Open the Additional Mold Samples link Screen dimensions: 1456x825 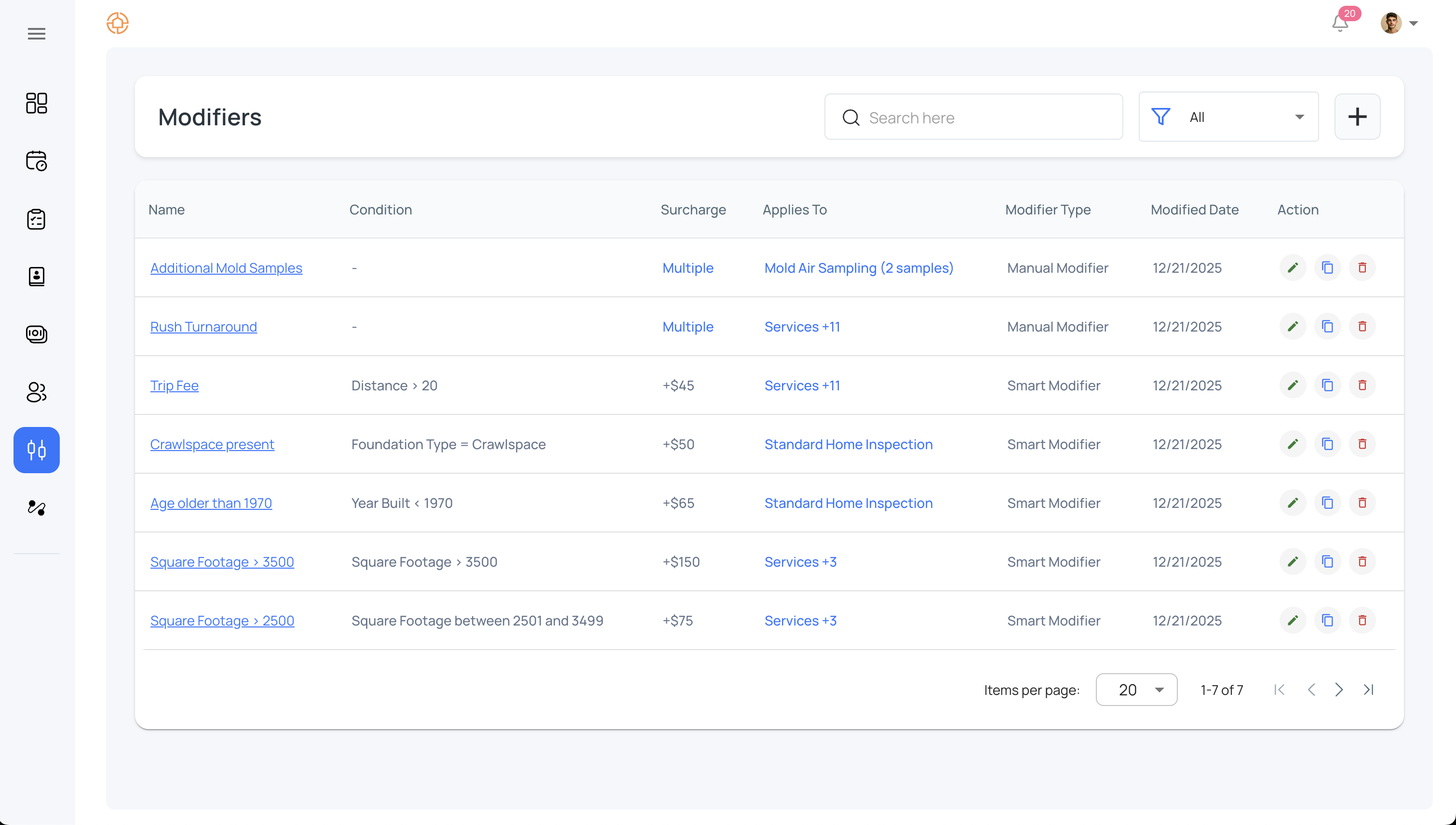226,268
